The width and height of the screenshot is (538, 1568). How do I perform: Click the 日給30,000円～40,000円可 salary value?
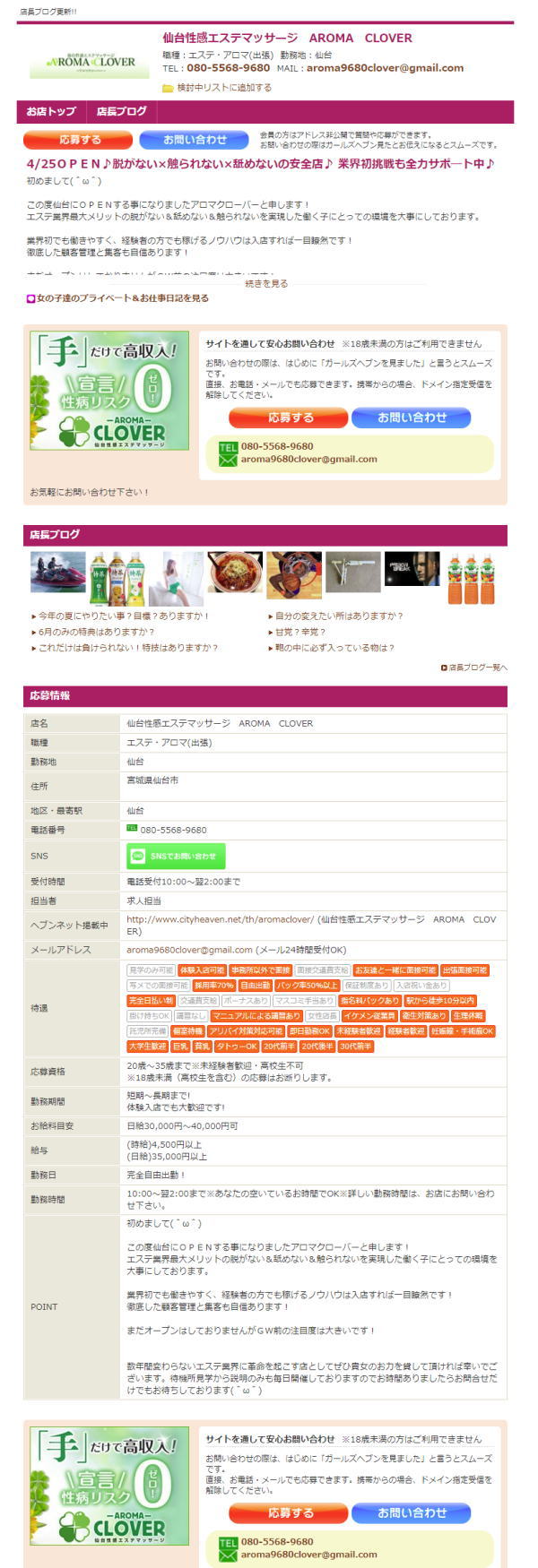(182, 1126)
